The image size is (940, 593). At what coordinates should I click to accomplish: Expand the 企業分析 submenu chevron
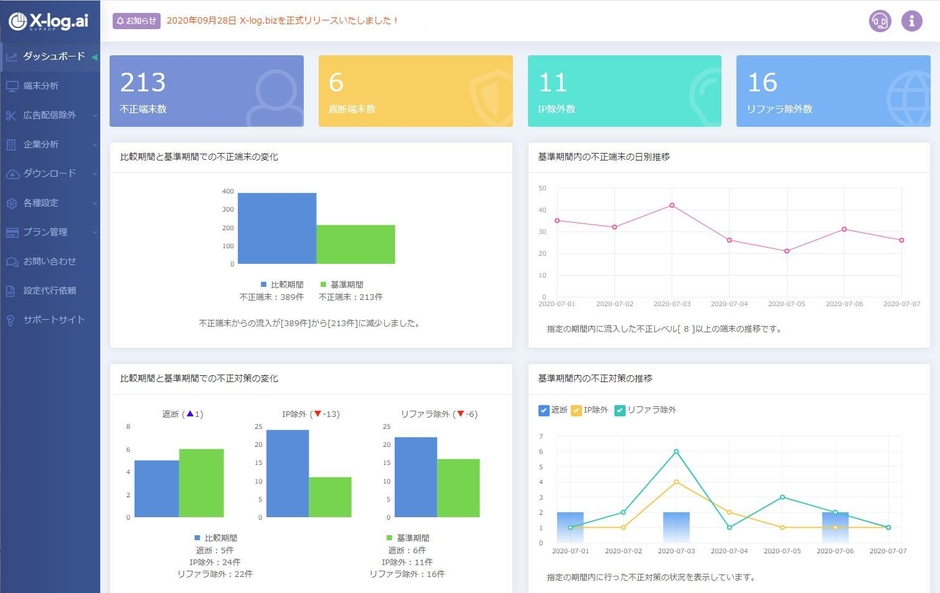94,144
